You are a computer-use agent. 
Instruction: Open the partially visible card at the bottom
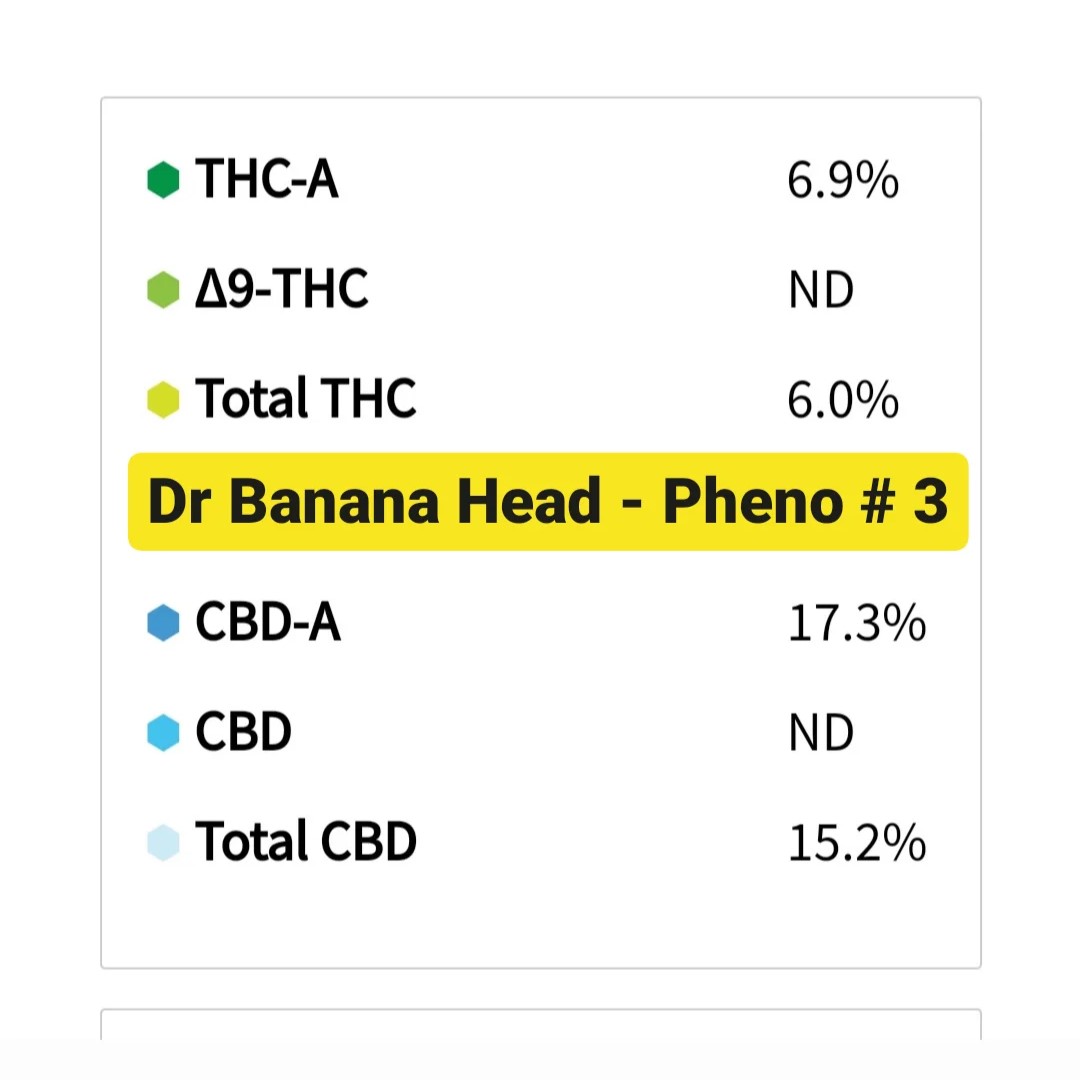540,1028
